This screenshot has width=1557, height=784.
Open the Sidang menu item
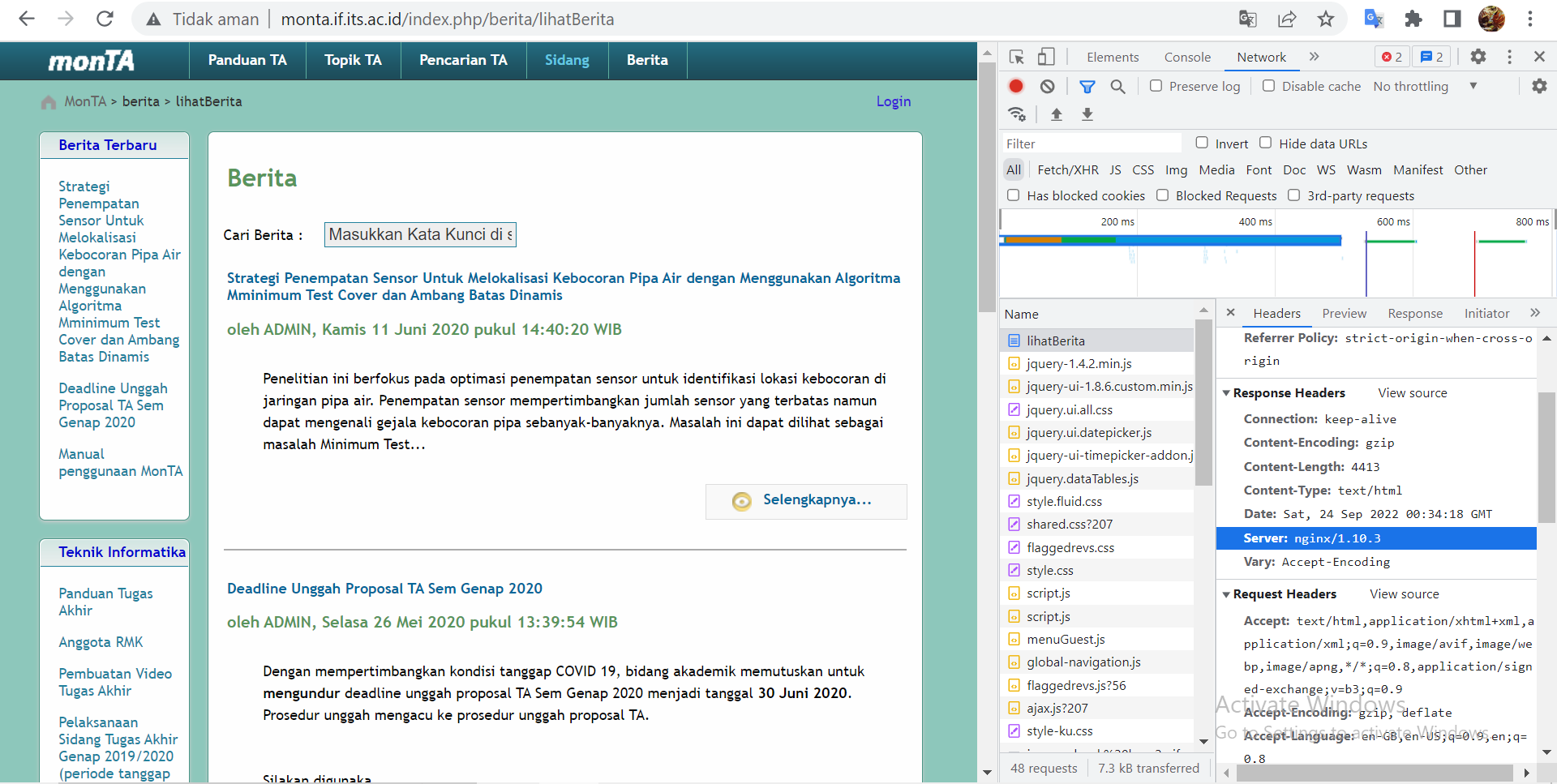(x=567, y=60)
